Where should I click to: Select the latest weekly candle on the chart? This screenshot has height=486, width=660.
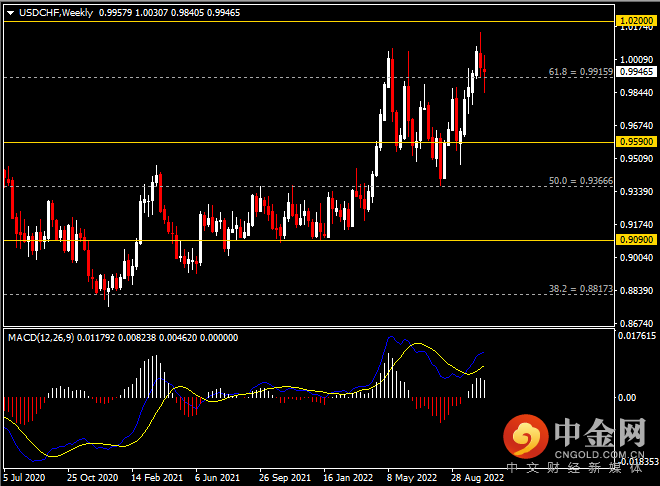pyautogui.click(x=484, y=72)
